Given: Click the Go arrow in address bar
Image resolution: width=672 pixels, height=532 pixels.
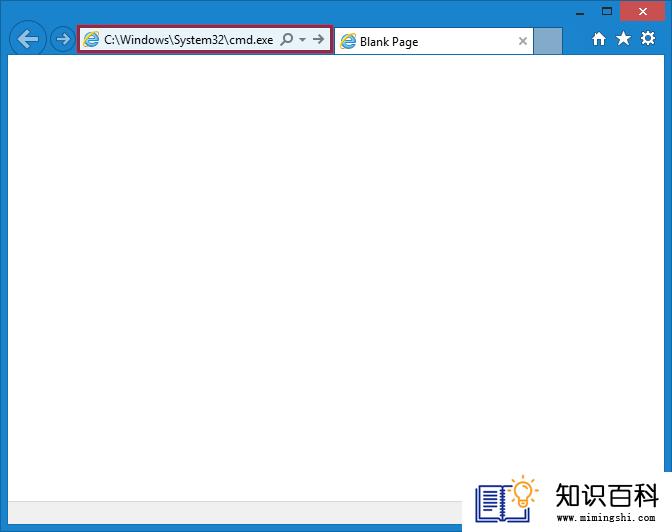Looking at the screenshot, I should (318, 39).
